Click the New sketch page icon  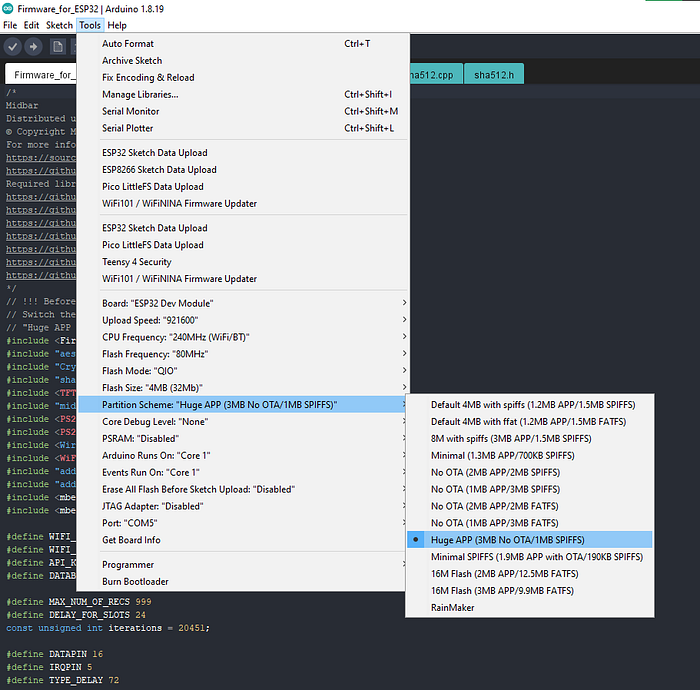click(58, 46)
